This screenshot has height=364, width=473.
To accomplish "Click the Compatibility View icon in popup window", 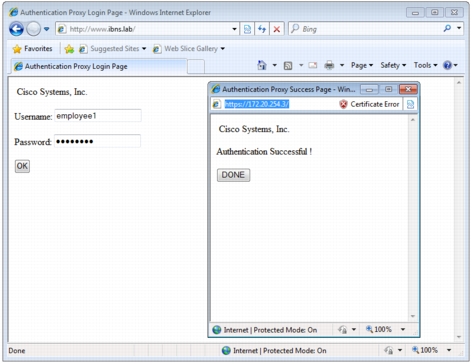I will point(410,104).
